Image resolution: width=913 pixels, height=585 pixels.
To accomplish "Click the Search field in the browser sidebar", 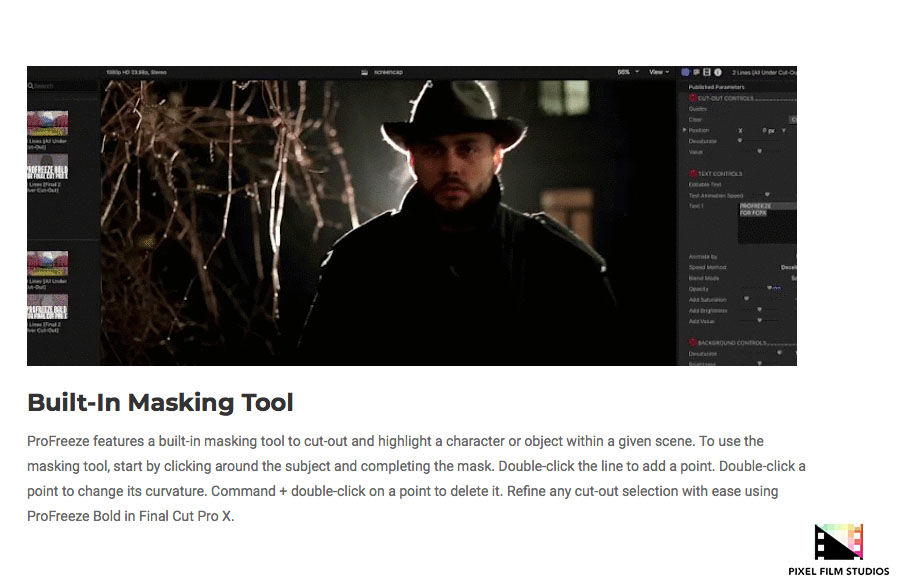I will (63, 86).
